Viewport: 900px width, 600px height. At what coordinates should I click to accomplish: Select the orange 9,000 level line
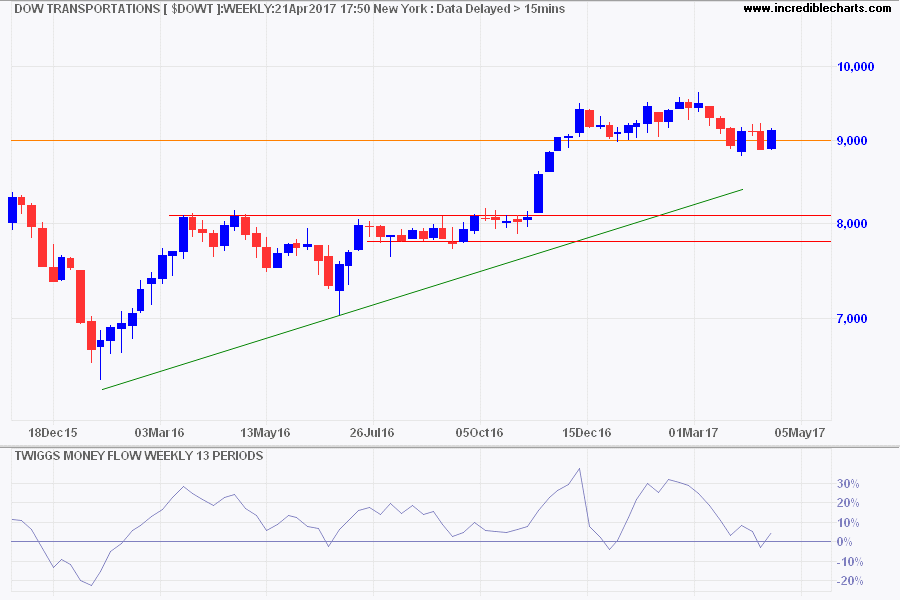click(x=421, y=140)
